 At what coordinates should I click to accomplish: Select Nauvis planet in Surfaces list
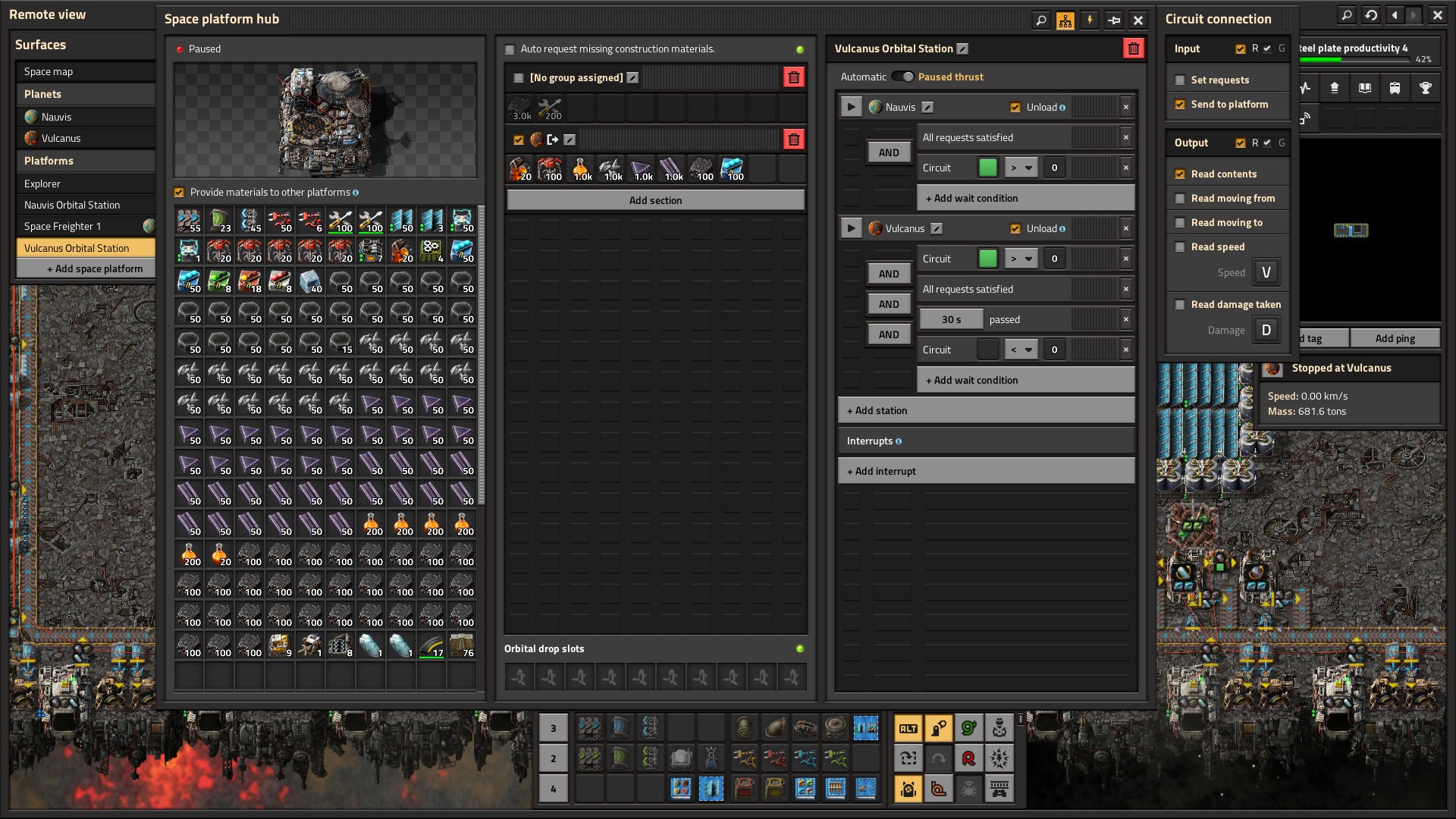click(86, 117)
